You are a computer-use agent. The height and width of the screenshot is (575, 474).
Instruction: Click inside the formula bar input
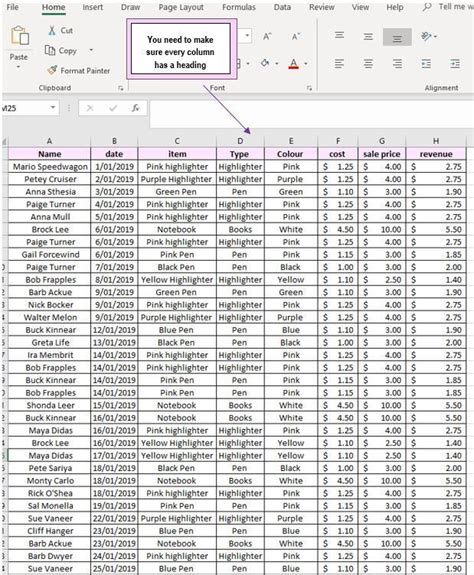(x=312, y=114)
